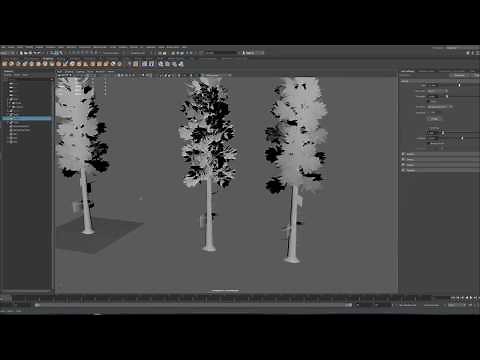Open the Workspace dropdown at the window's top right

click(x=452, y=48)
